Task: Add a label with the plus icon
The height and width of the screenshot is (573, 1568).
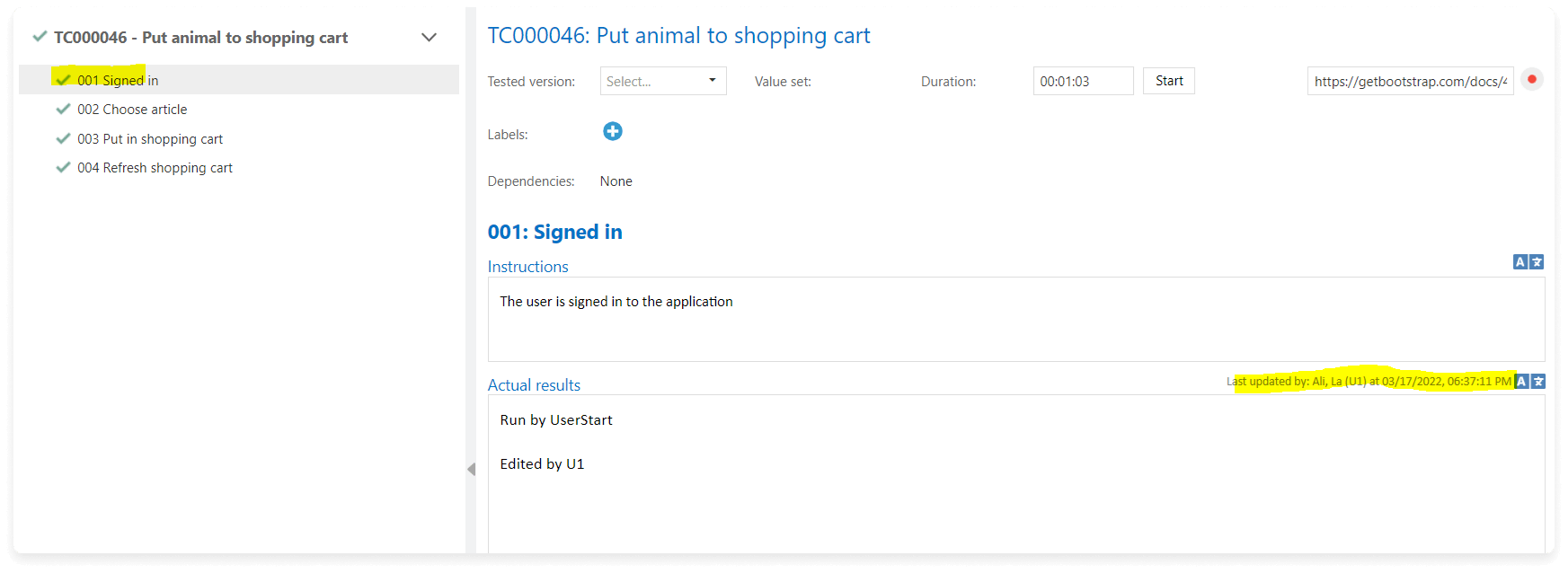Action: [x=613, y=132]
